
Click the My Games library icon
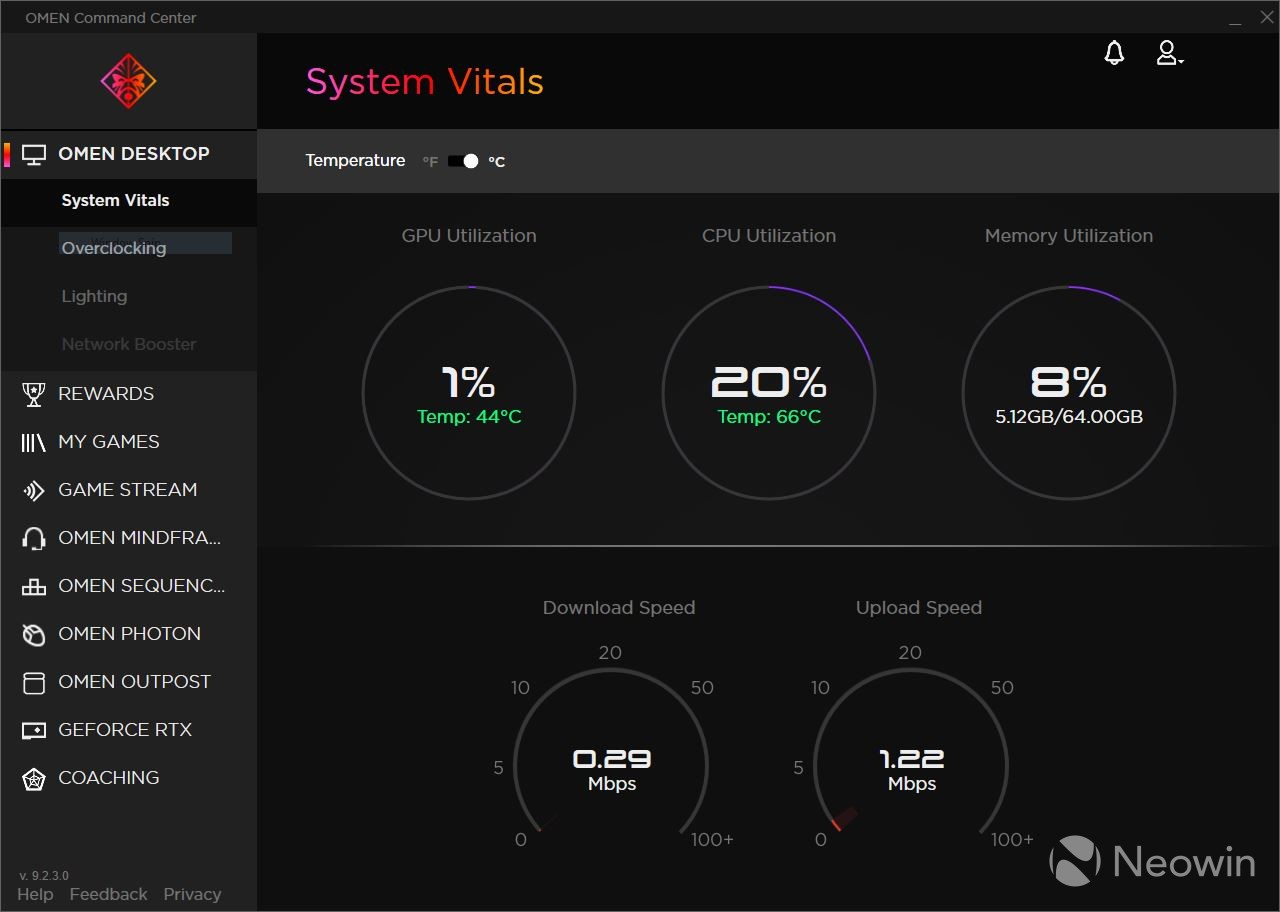click(x=34, y=442)
